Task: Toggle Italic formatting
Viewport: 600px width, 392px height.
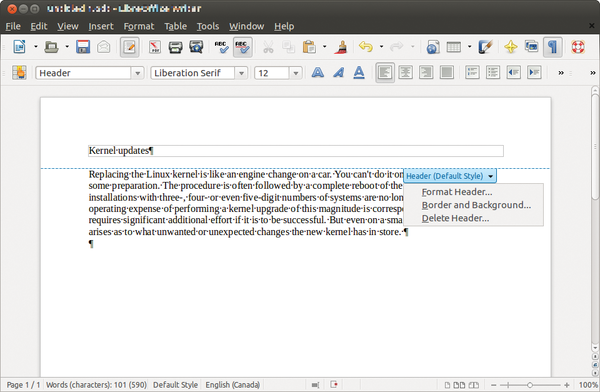Action: 338,72
